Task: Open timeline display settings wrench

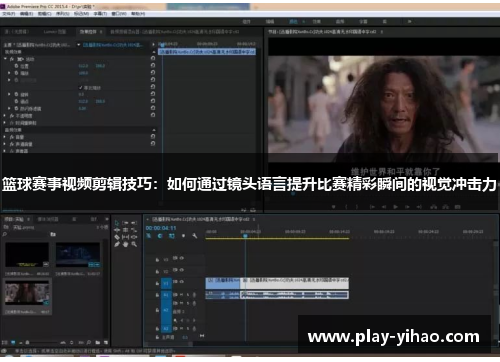Action: point(195,236)
